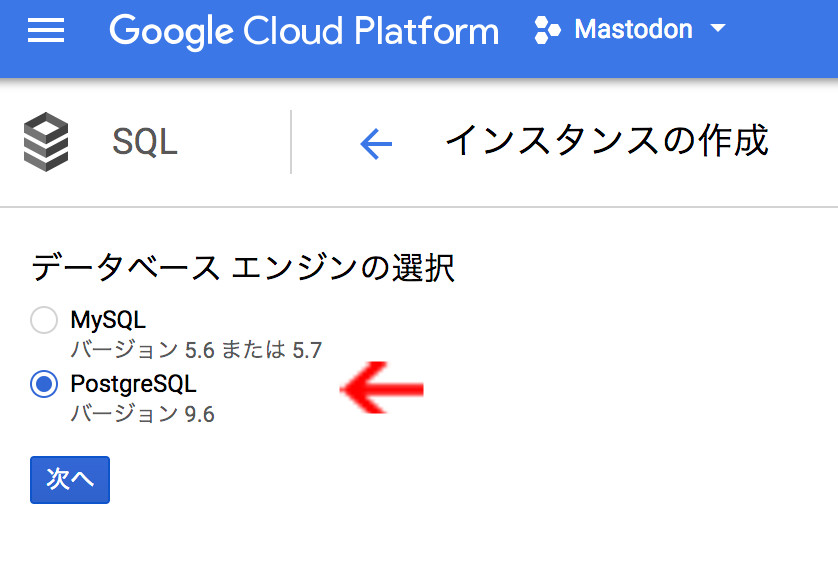This screenshot has height=564, width=838.
Task: Click the バージョン 9.6 description text
Action: pyautogui.click(x=142, y=413)
